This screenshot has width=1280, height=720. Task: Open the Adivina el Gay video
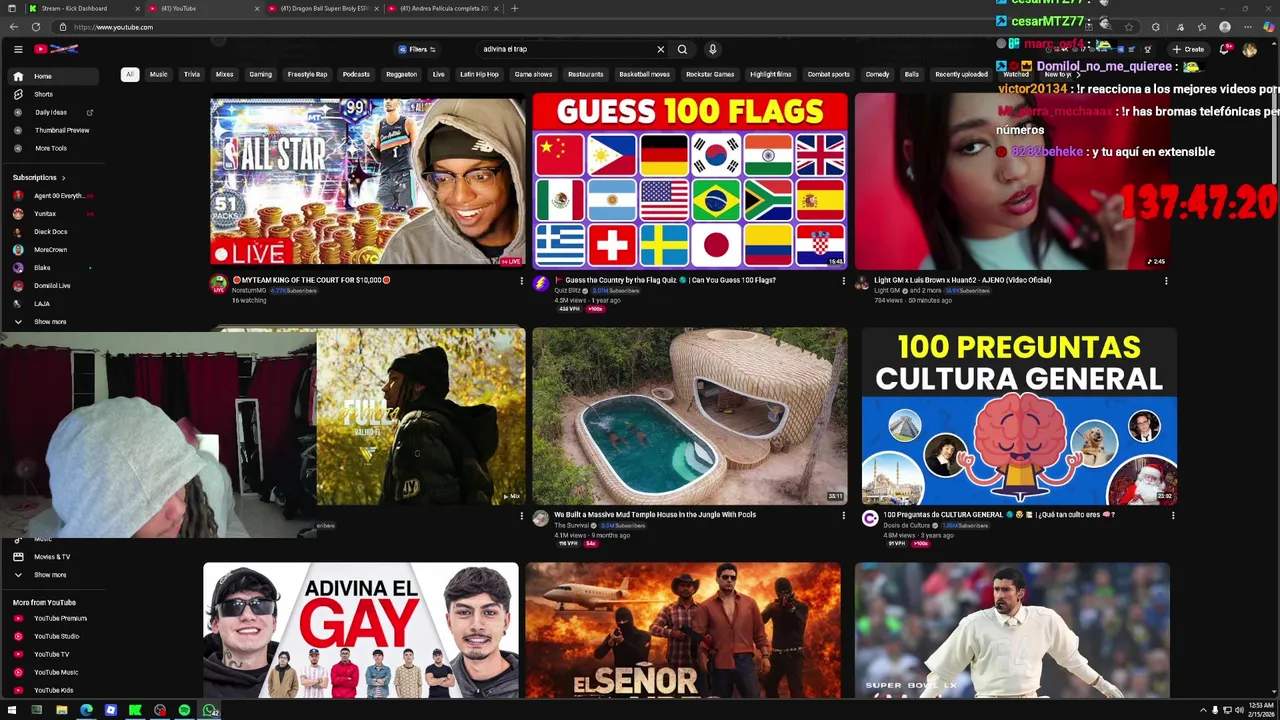coord(361,630)
